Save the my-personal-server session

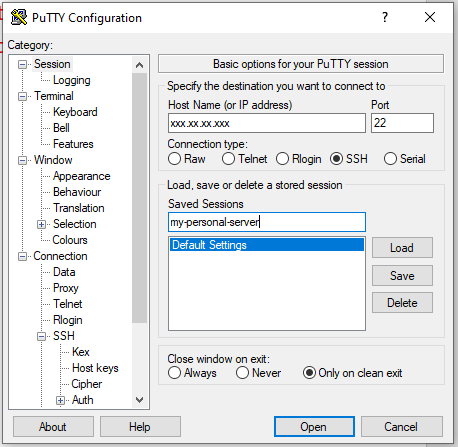point(402,276)
